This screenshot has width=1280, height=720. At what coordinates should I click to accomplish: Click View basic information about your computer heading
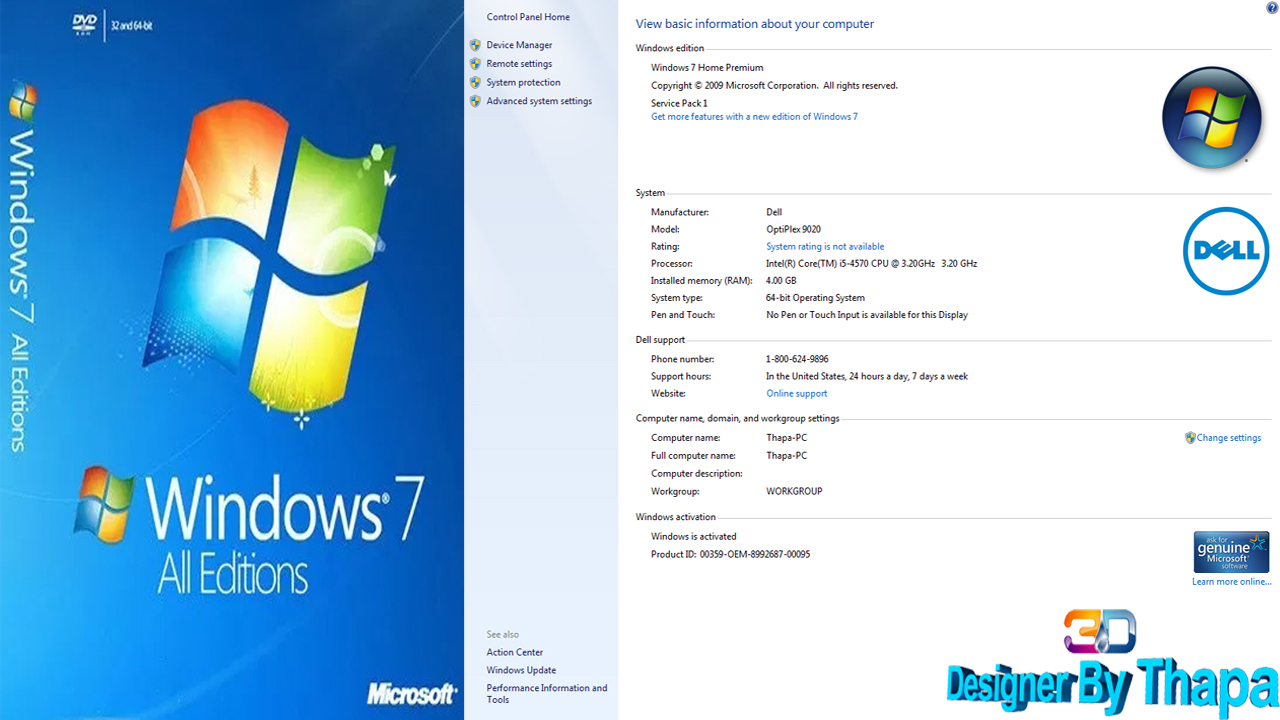pos(754,24)
